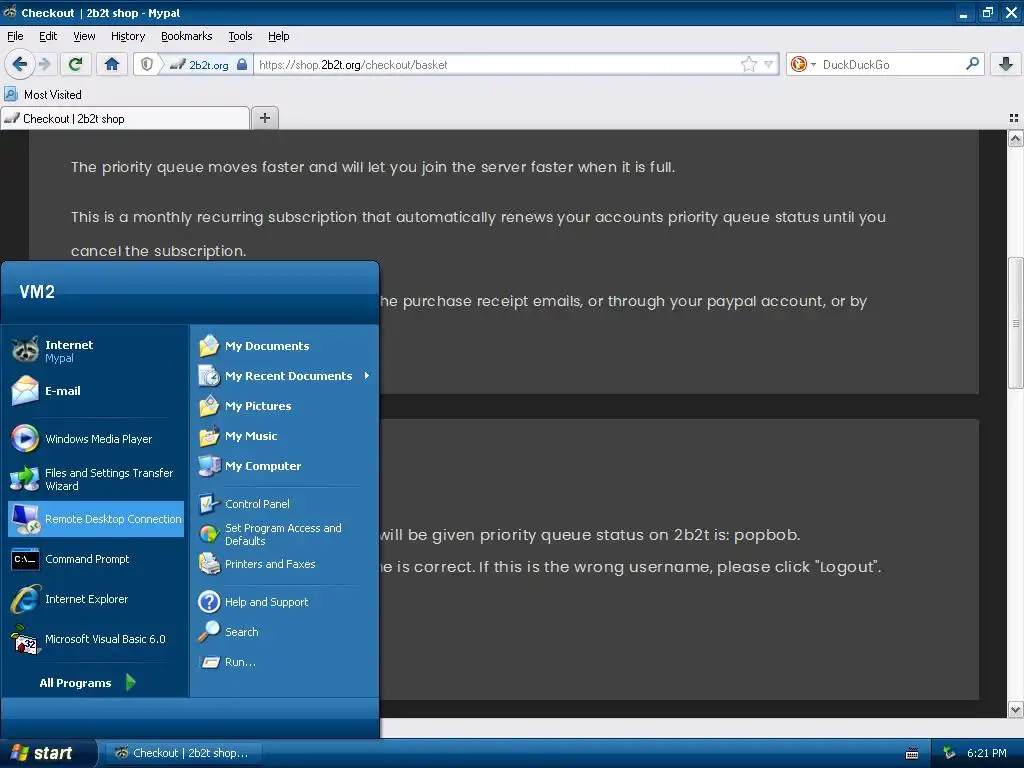Open My Pictures folder
This screenshot has width=1024, height=768.
pyautogui.click(x=284, y=406)
